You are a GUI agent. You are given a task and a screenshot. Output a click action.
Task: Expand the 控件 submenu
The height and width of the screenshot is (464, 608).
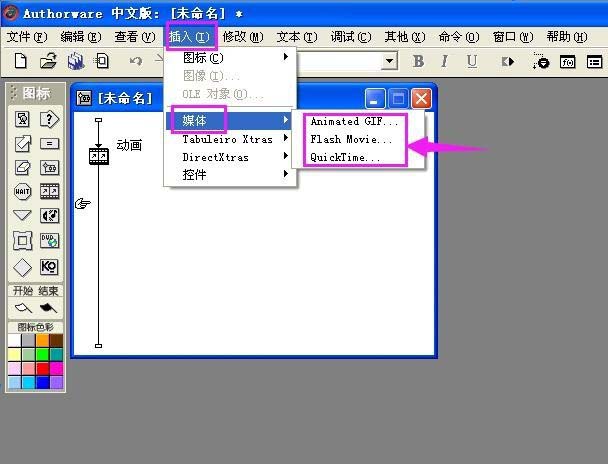230,175
